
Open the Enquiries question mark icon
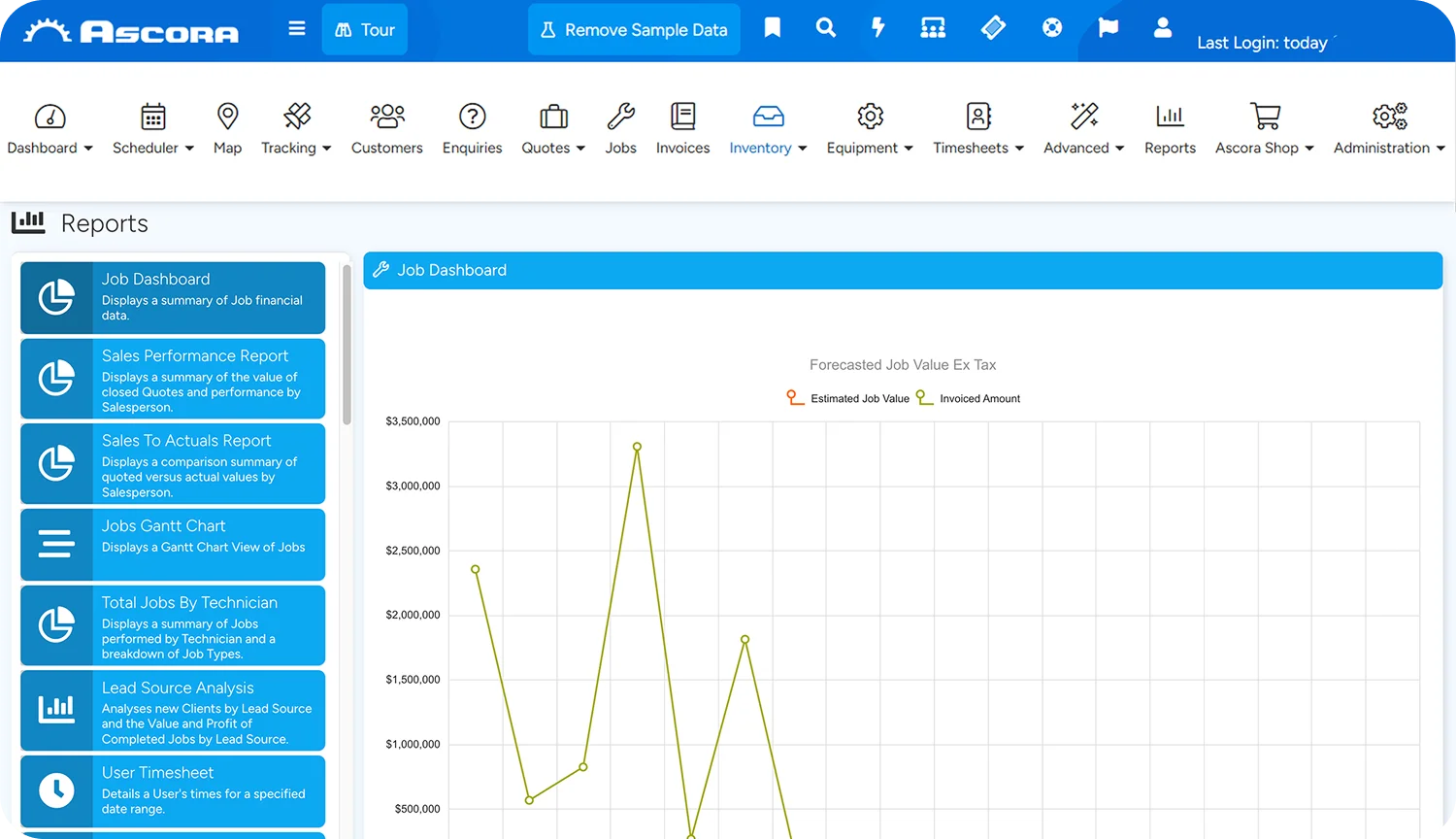[473, 117]
